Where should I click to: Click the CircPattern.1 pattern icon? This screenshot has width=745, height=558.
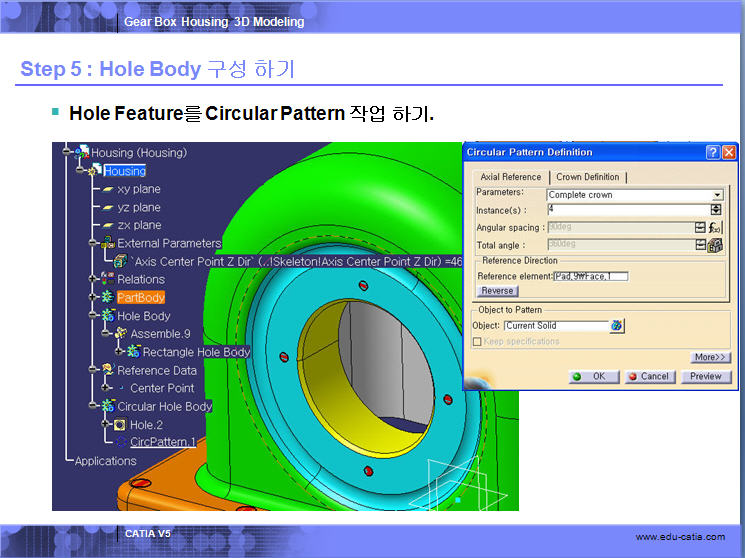tap(121, 442)
